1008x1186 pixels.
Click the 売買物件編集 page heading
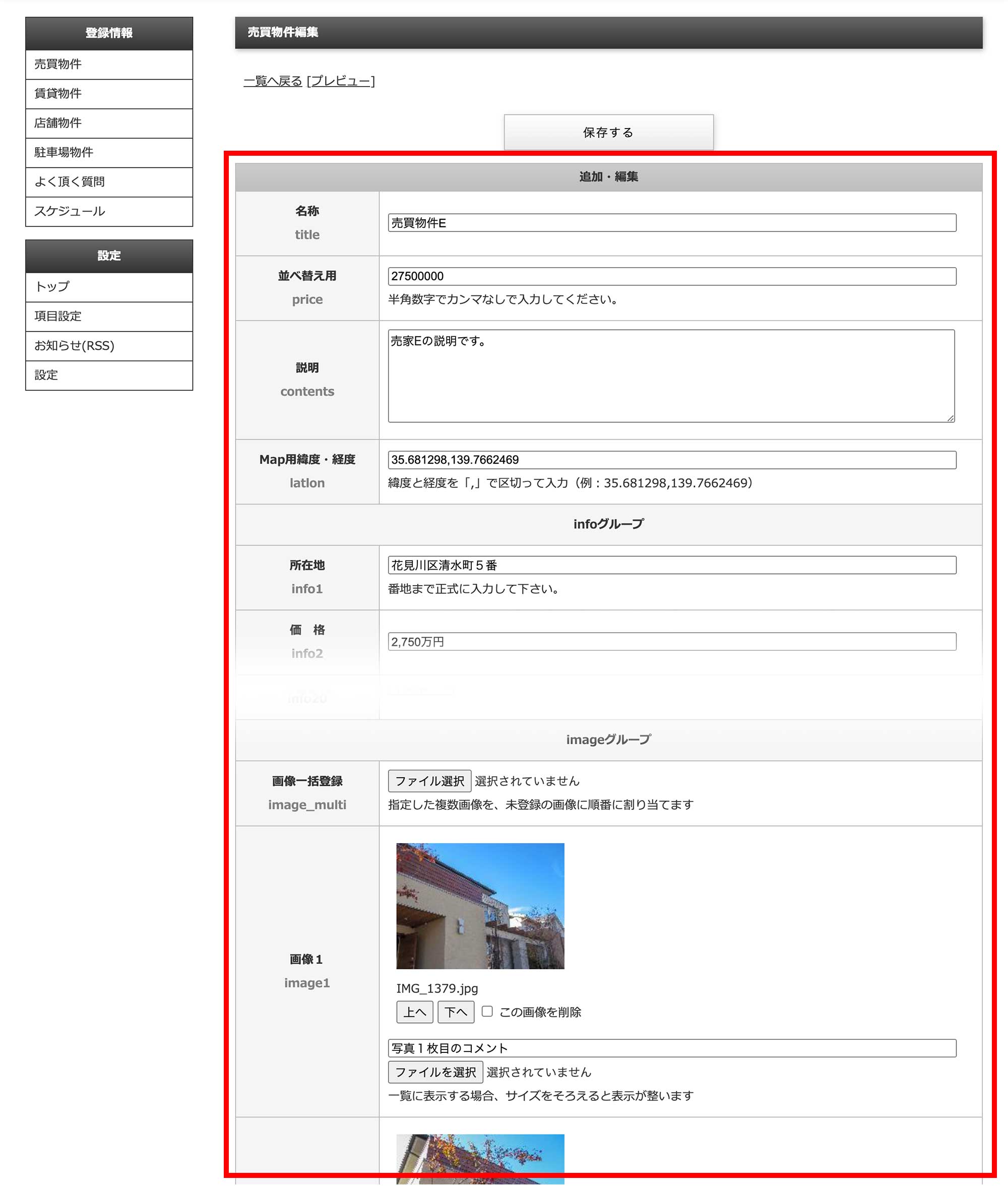point(283,33)
